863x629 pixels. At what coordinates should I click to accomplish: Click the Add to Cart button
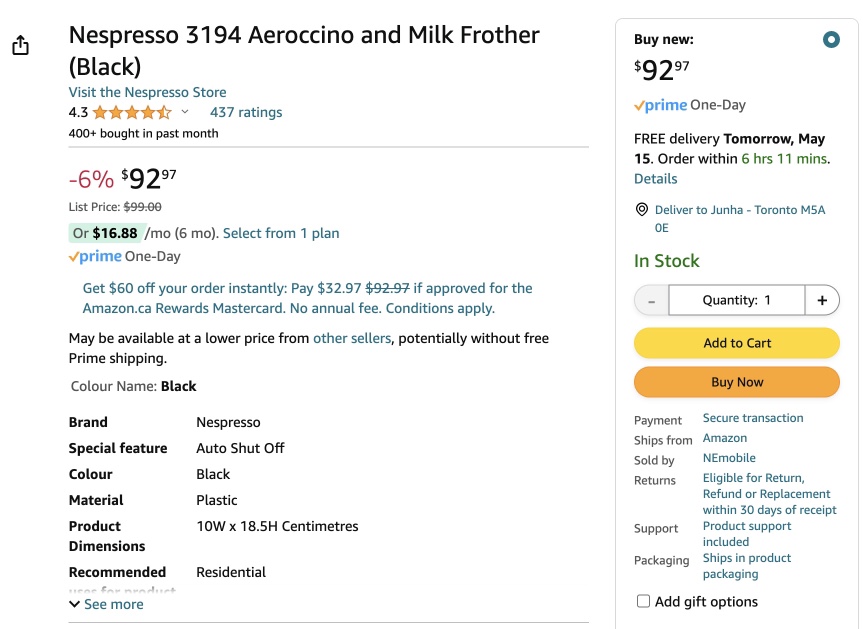[736, 343]
